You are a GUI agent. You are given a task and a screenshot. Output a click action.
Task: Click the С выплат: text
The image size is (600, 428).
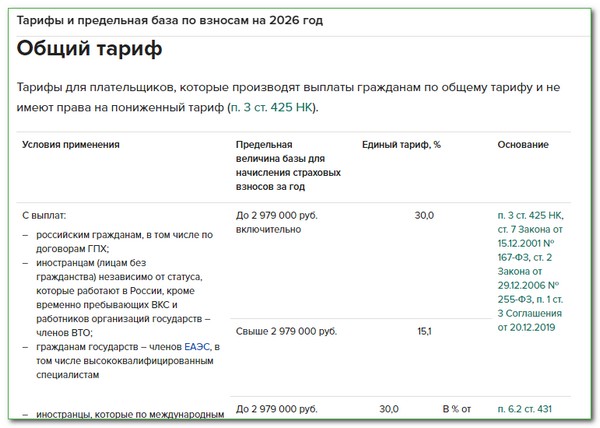tap(44, 215)
